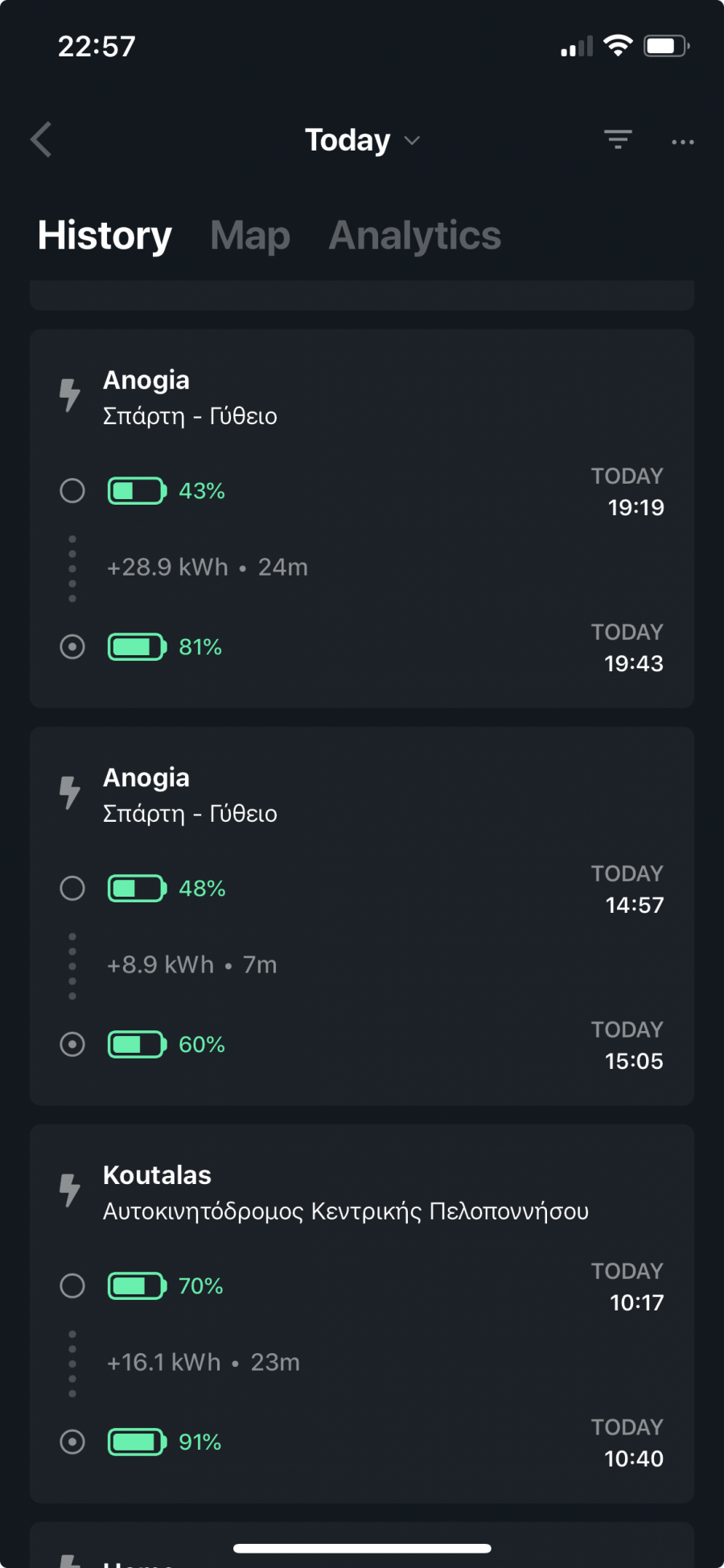Tap the battery icon showing 48%

click(x=138, y=888)
